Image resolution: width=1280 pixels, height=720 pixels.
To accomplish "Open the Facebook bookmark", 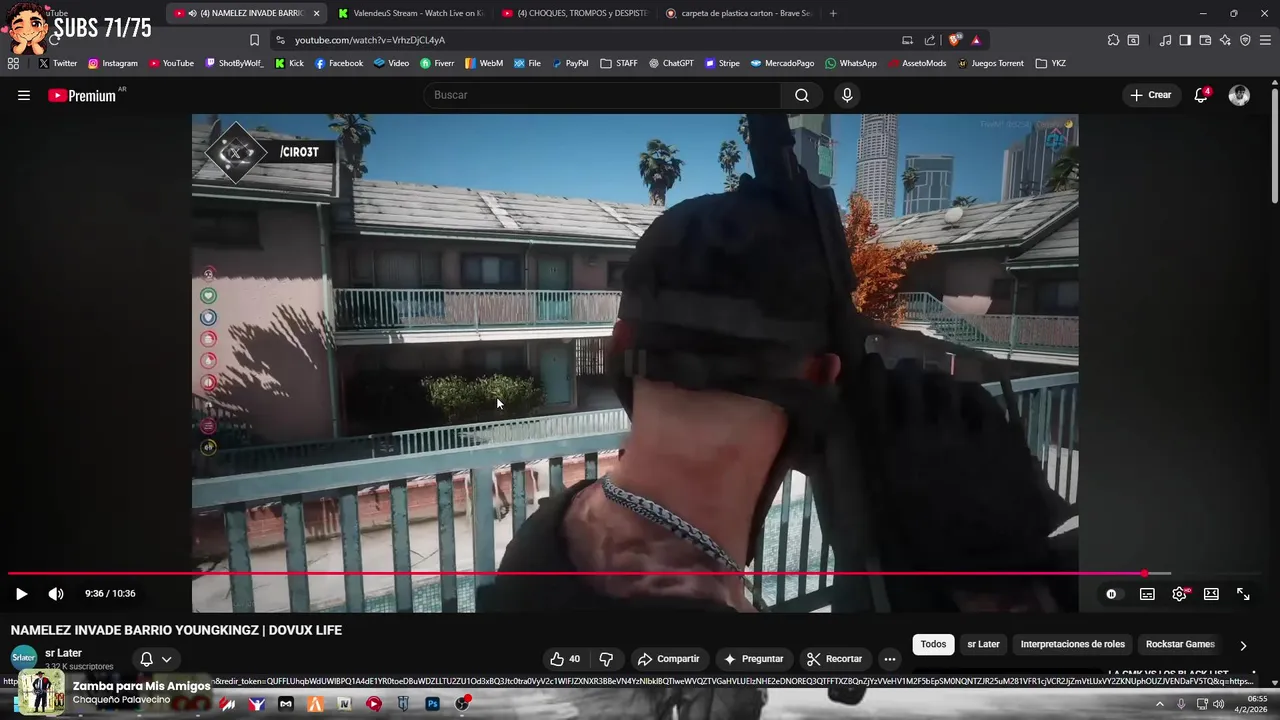I will click(x=339, y=63).
